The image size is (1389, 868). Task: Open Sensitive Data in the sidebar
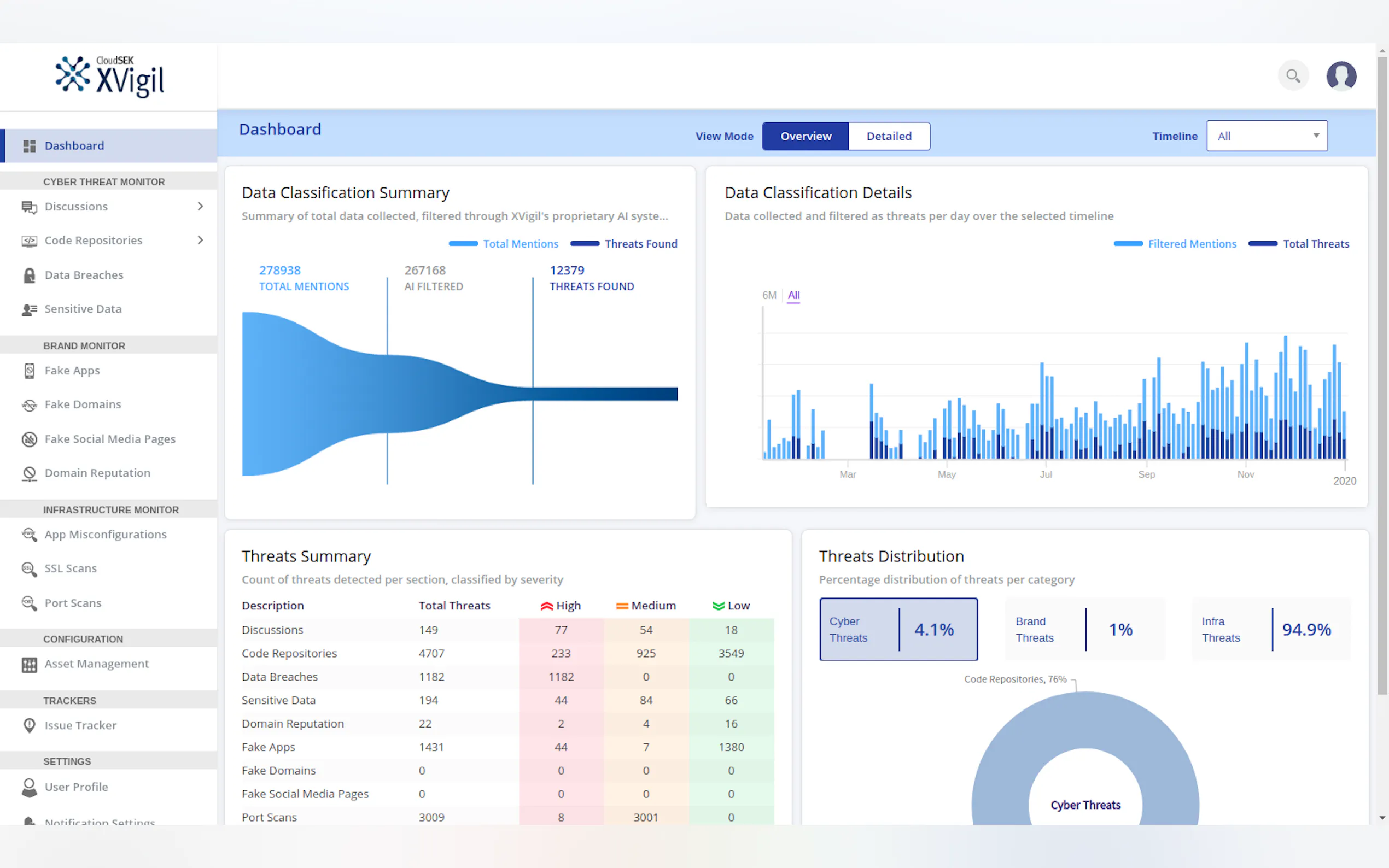[x=83, y=309]
